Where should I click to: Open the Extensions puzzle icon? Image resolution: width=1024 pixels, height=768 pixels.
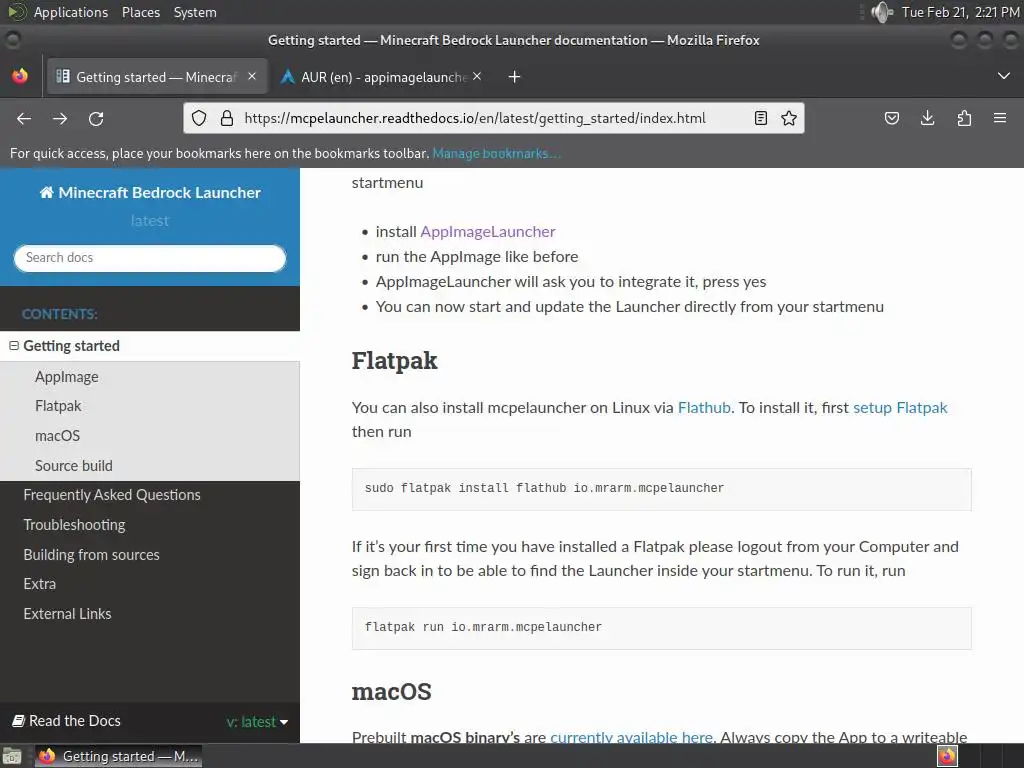point(964,118)
